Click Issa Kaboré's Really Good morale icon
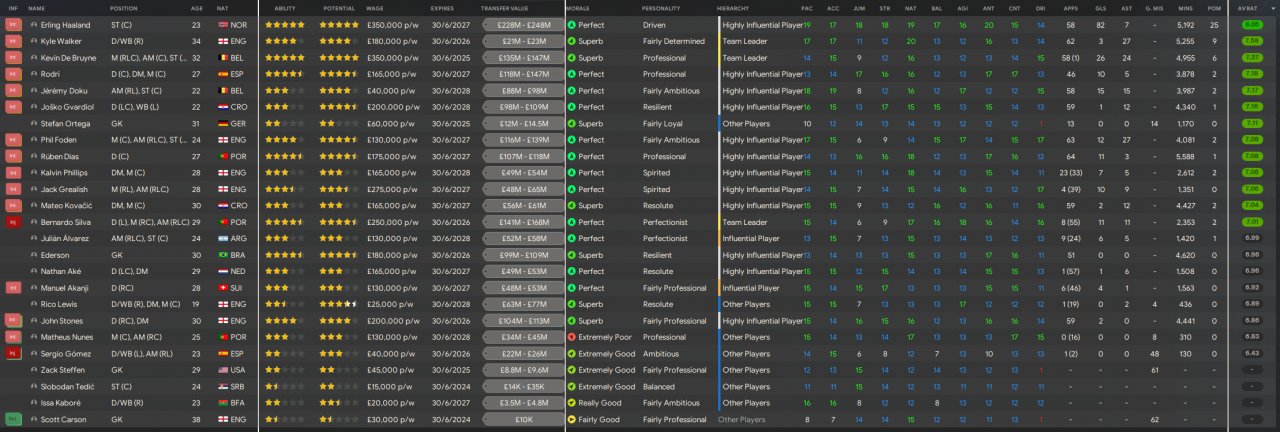The height and width of the screenshot is (432, 1280). coord(571,403)
